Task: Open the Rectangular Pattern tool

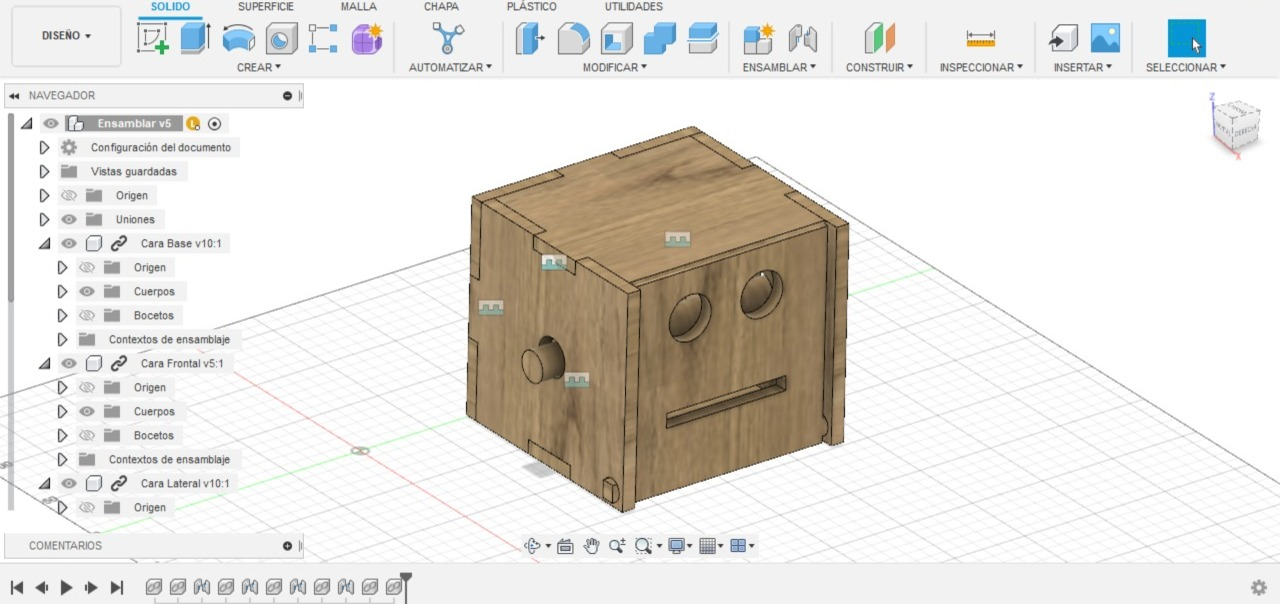Action: click(x=323, y=38)
